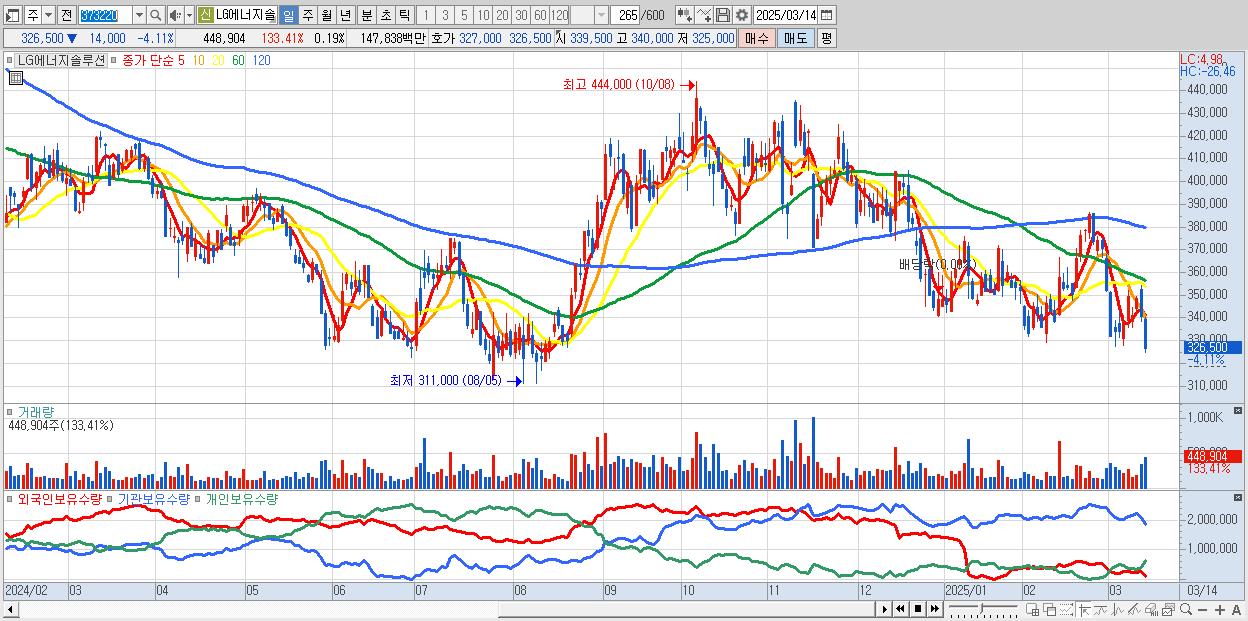The width and height of the screenshot is (1248, 621).
Task: Click the dashed-line chart icon in bottom toolbar
Action: pos(1066,610)
